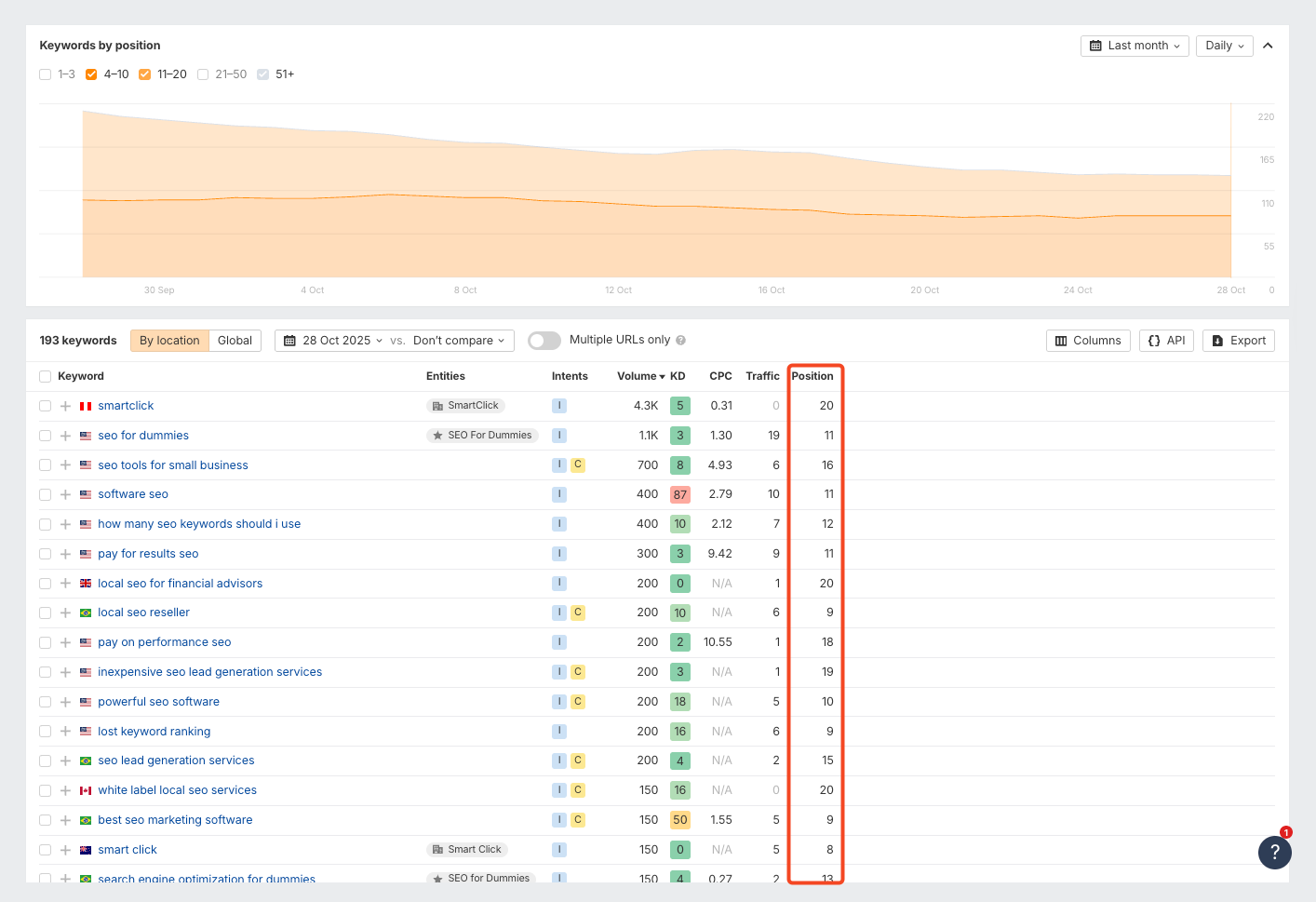The width and height of the screenshot is (1316, 902).
Task: Select the checkbox for seo lead generation services
Action: [x=45, y=761]
